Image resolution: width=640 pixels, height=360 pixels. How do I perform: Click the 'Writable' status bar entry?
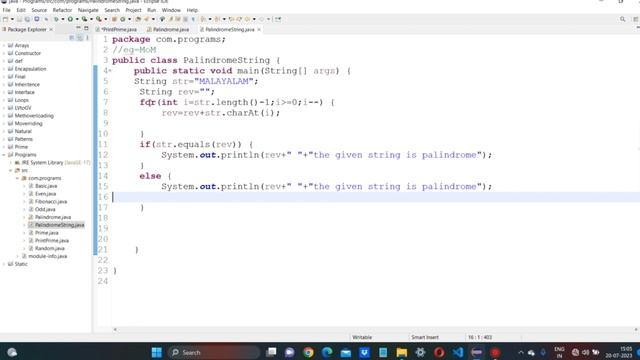[x=362, y=337]
